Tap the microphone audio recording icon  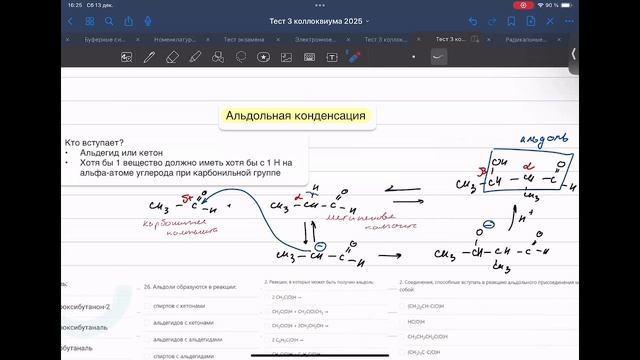coord(148,21)
